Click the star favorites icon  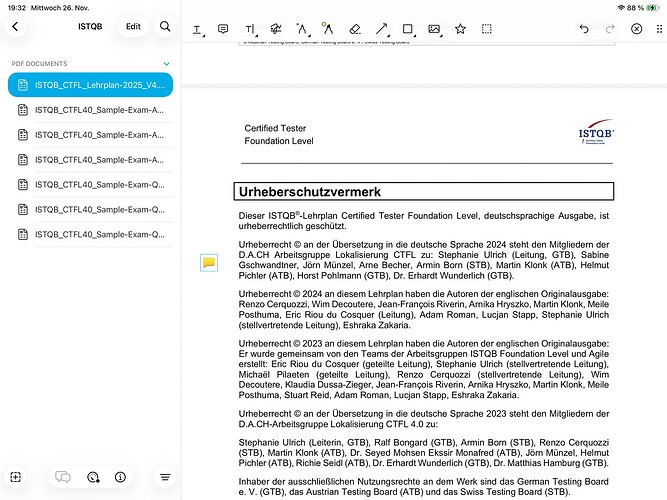pos(460,29)
